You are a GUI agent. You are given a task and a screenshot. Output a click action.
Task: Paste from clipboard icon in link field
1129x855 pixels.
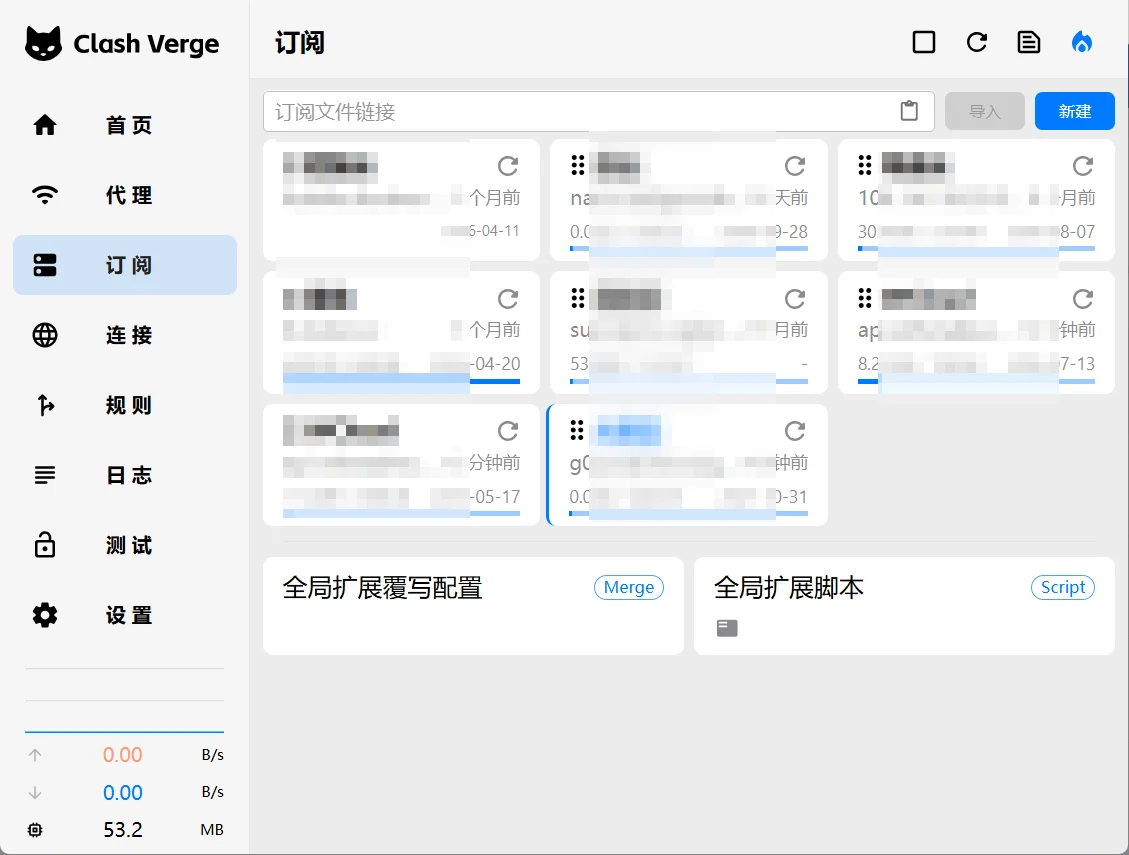(x=909, y=111)
